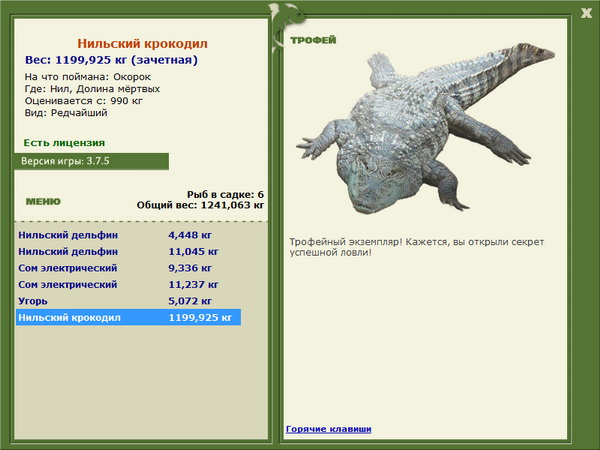This screenshot has height=450, width=600.
Task: Click the Вид: Редчайший line
Action: coord(66,113)
